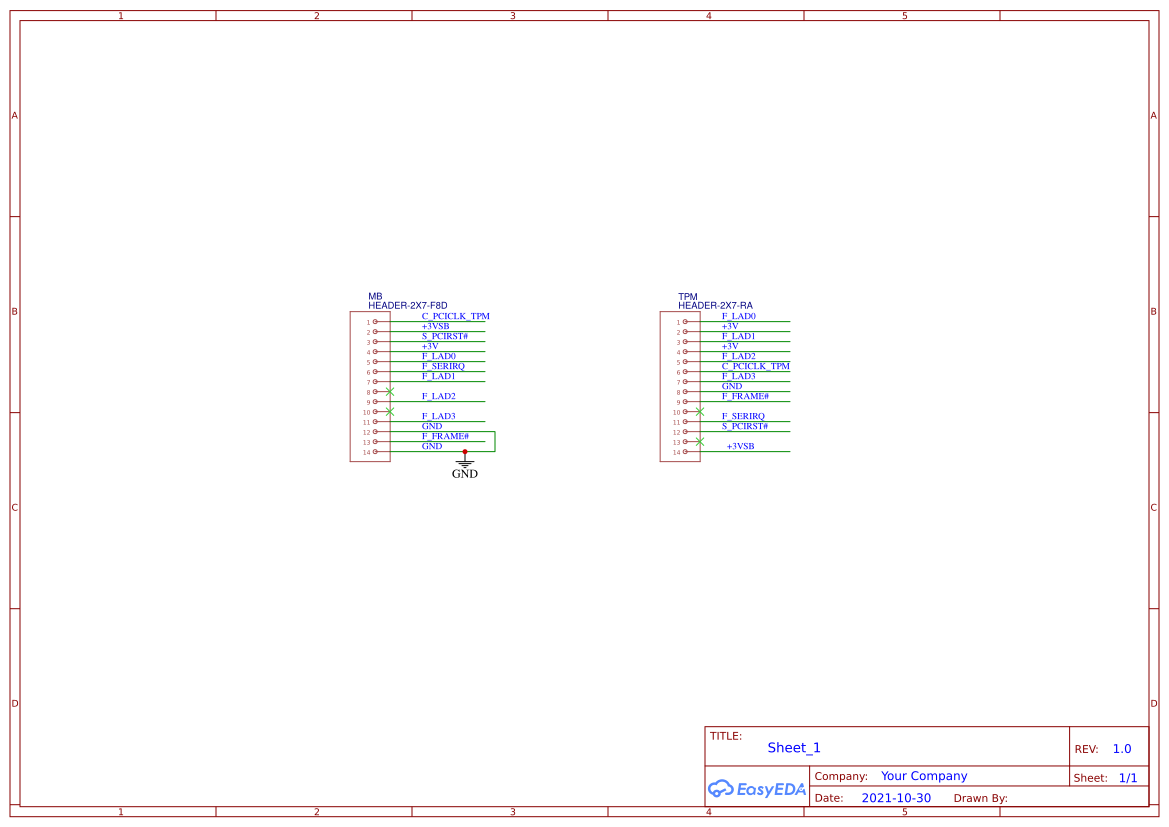Select the S_PCIRST# net label on TPM header
Image resolution: width=1169 pixels, height=827 pixels.
[744, 426]
